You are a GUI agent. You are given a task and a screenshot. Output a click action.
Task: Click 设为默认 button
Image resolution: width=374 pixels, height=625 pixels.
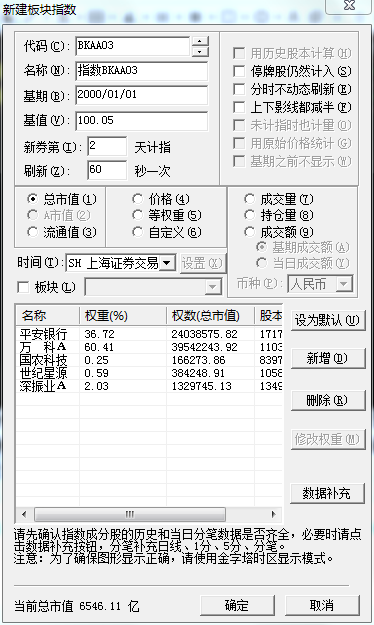coord(327,320)
